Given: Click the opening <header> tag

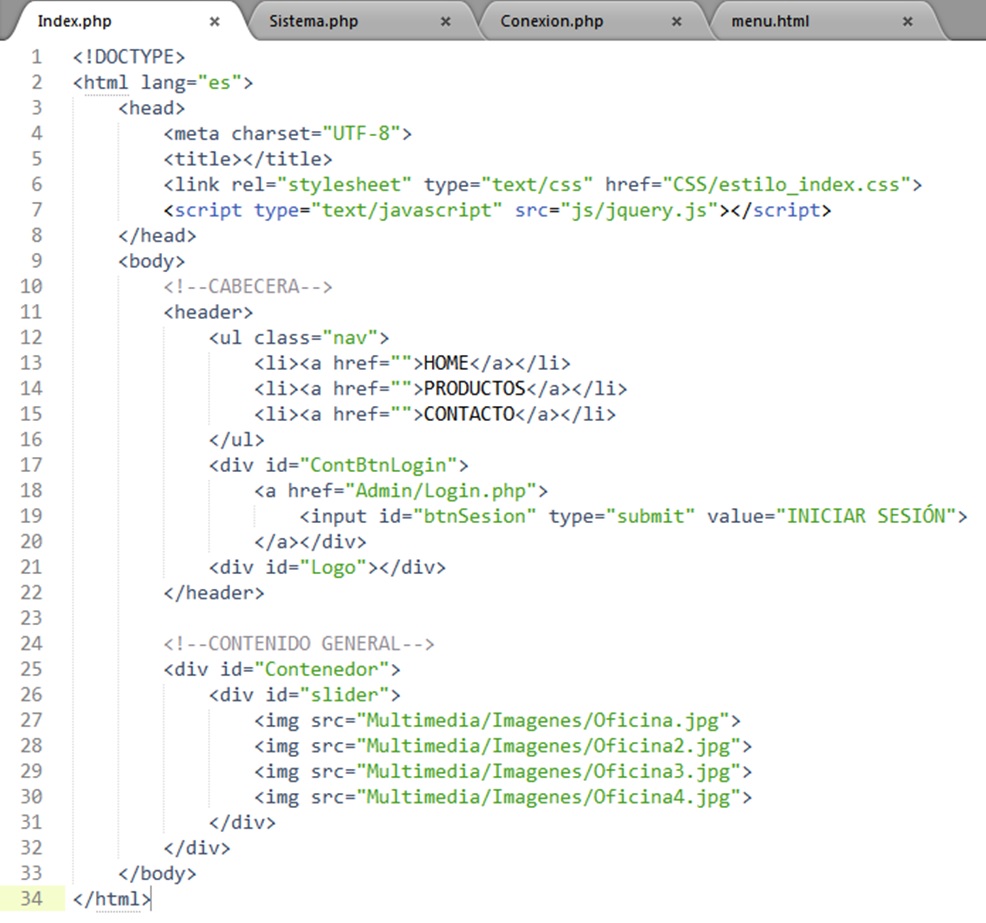Looking at the screenshot, I should click(208, 312).
